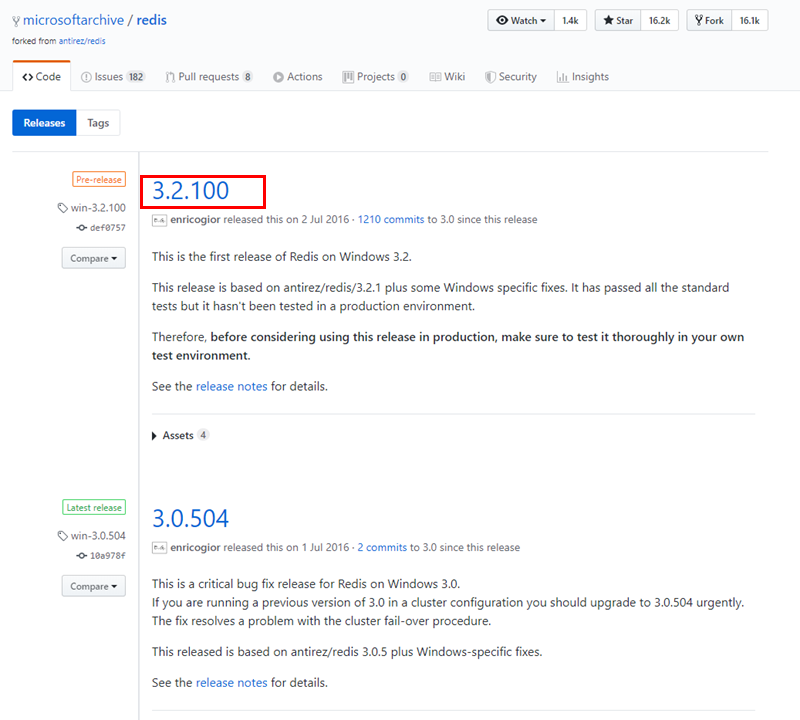The image size is (800, 720).
Task: Open the 3.0.504 release title
Action: [191, 519]
